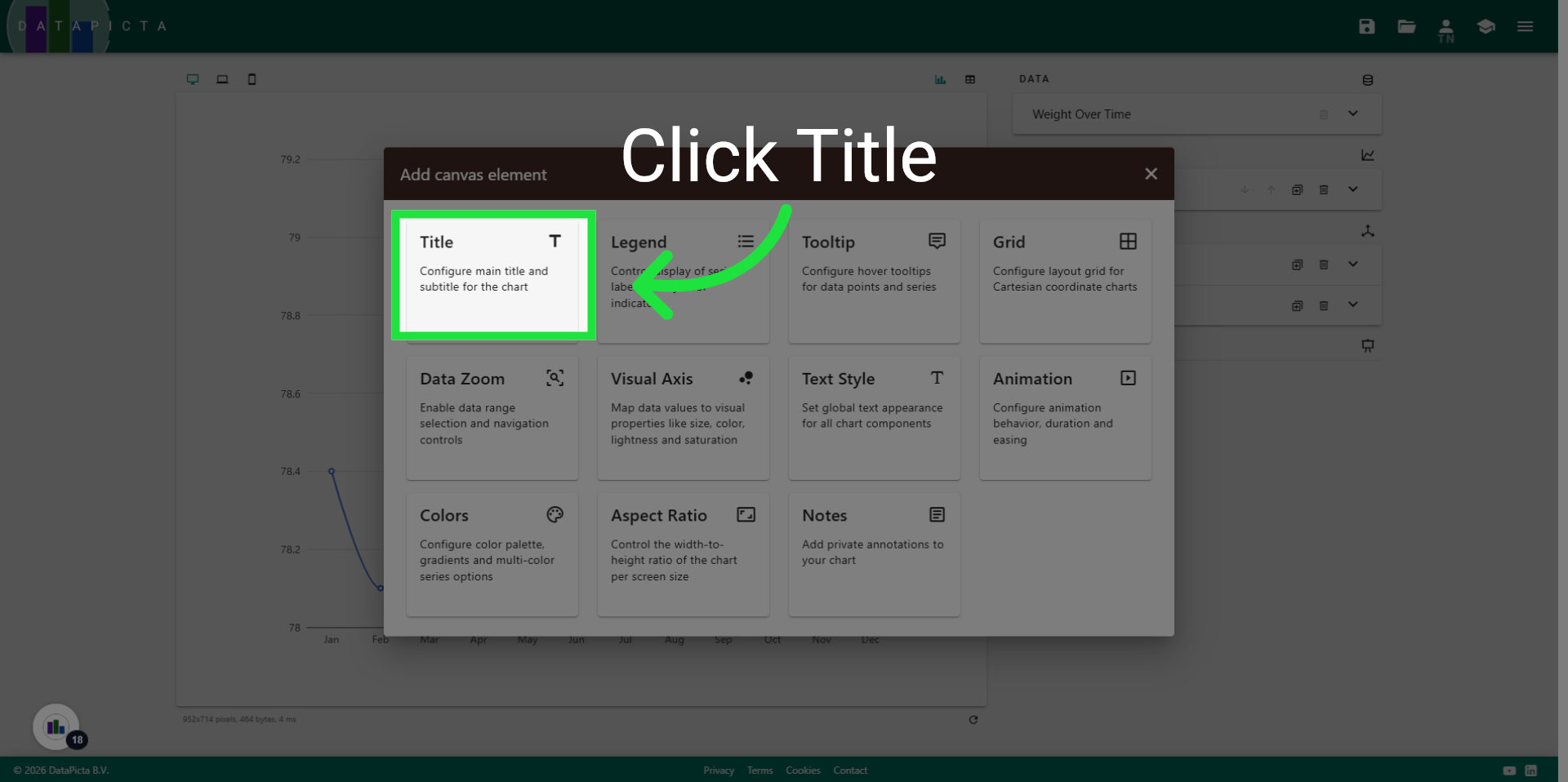Open the hamburger menu in the top bar
The image size is (1568, 782).
click(x=1525, y=26)
